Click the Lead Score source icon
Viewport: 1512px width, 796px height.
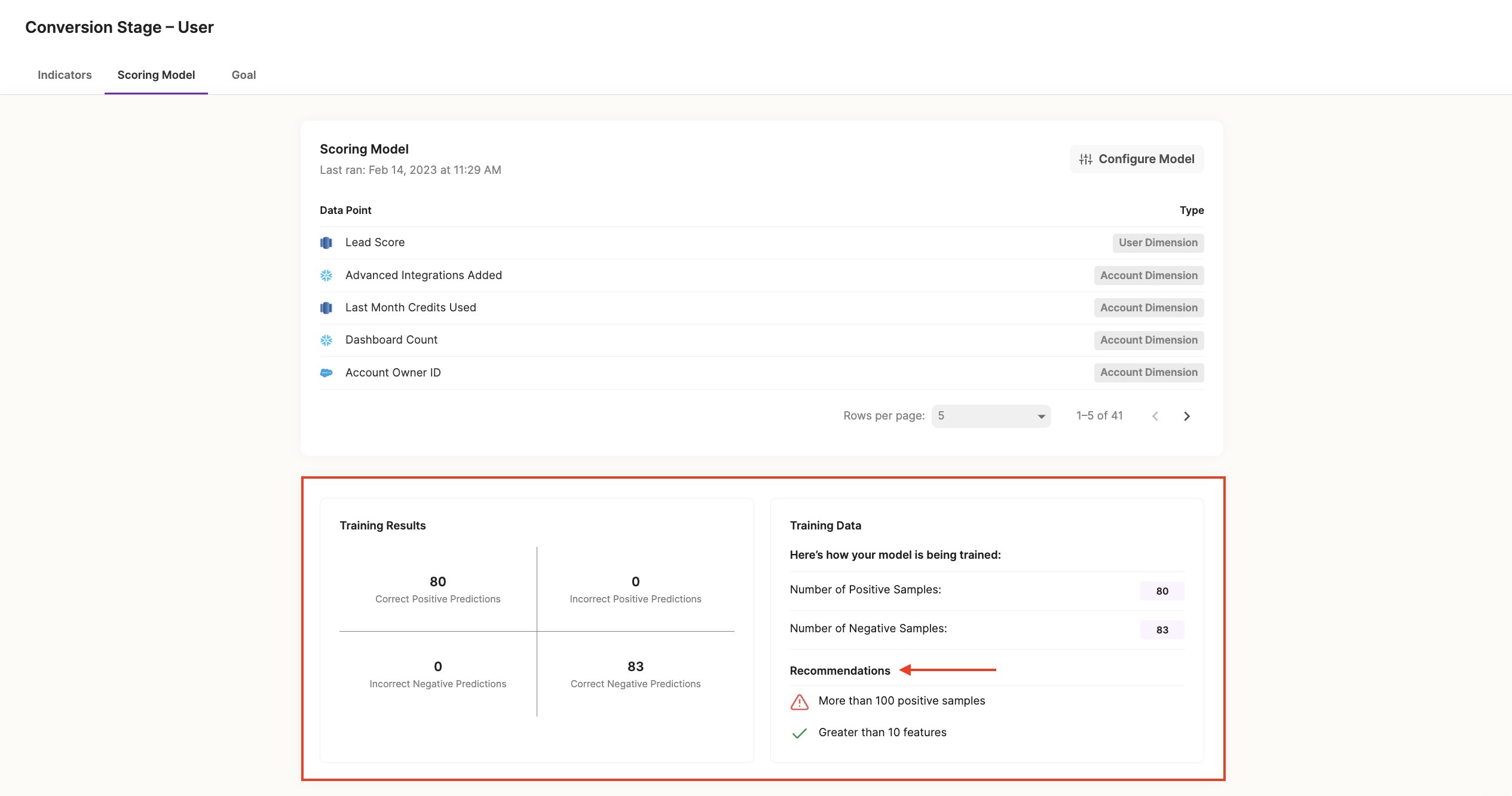pyautogui.click(x=326, y=243)
